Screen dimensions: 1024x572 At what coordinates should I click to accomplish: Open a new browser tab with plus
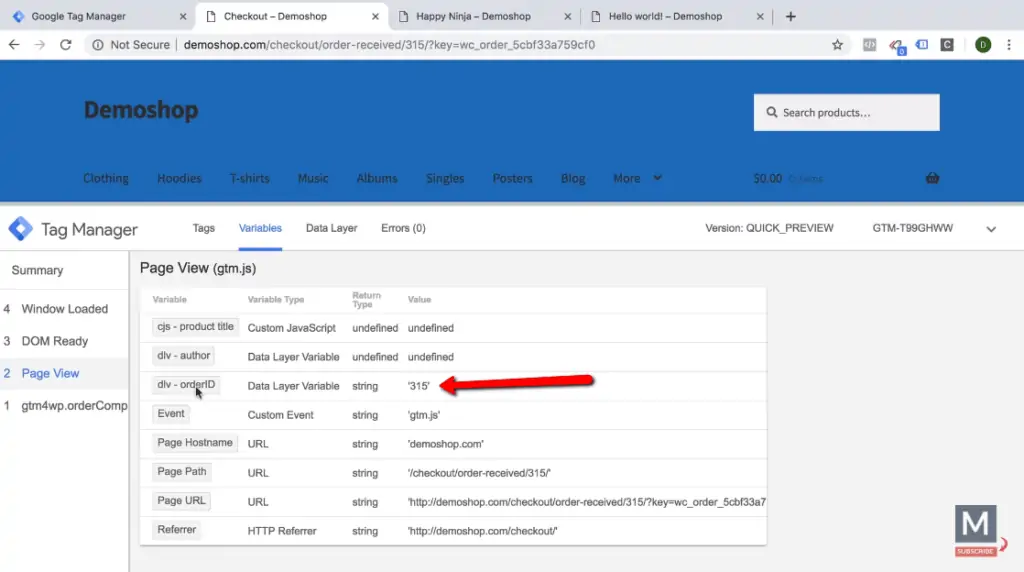[x=791, y=16]
